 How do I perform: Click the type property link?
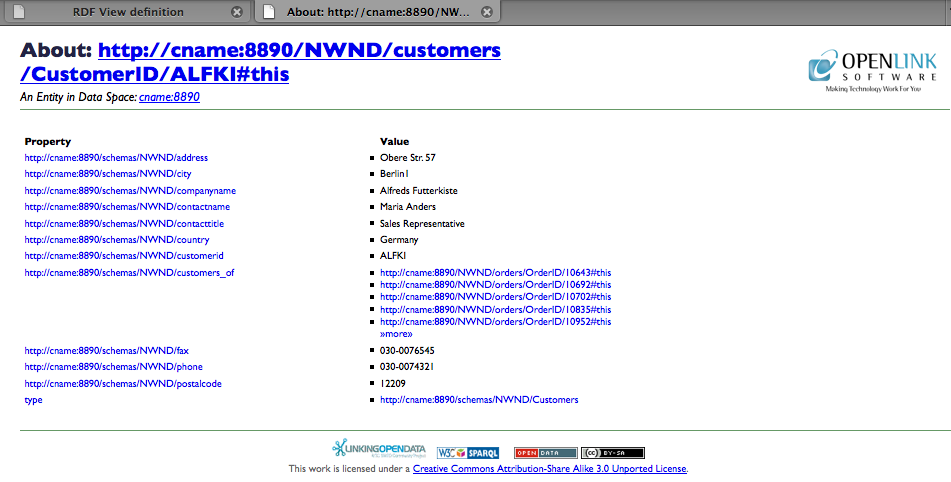[x=34, y=400]
